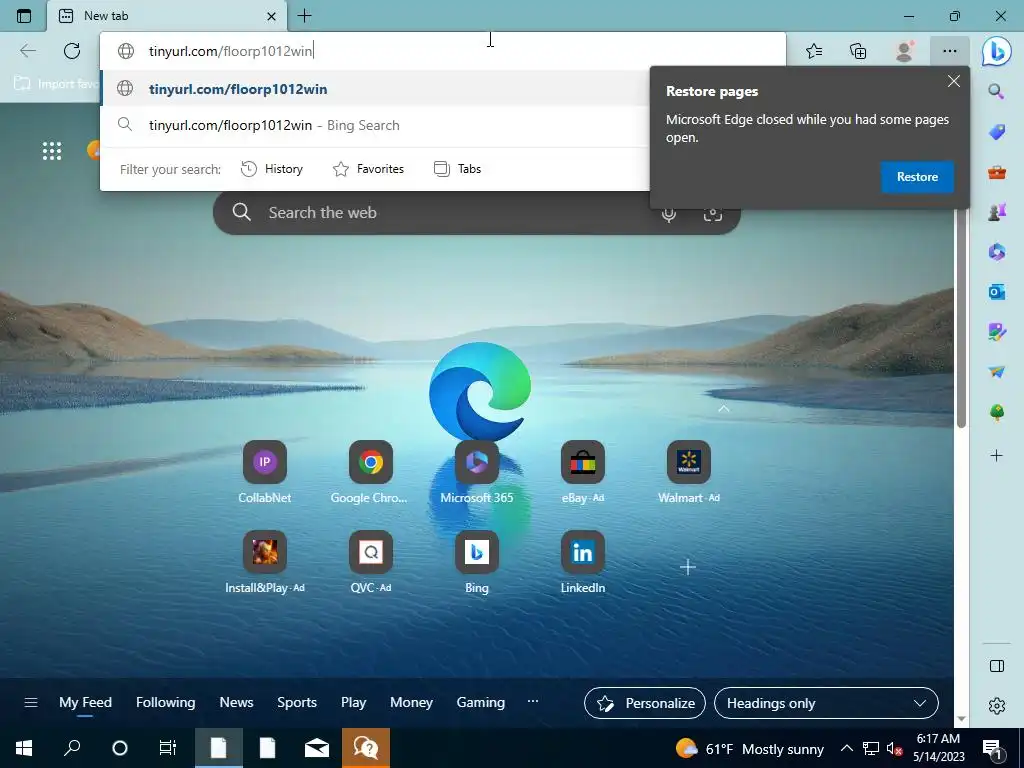Open Microsoft 365 quick link
This screenshot has width=1024, height=768.
click(x=477, y=462)
